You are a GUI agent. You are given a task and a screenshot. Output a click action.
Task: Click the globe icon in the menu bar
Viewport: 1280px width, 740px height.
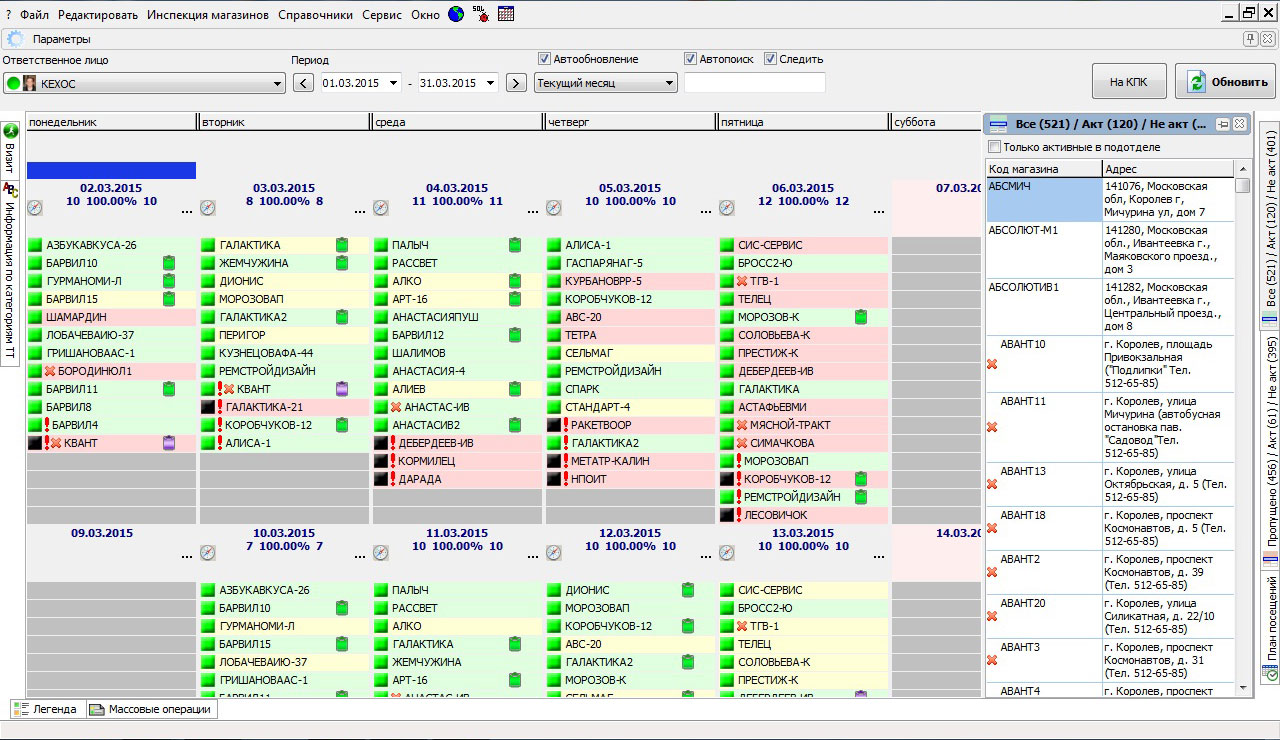pyautogui.click(x=456, y=14)
